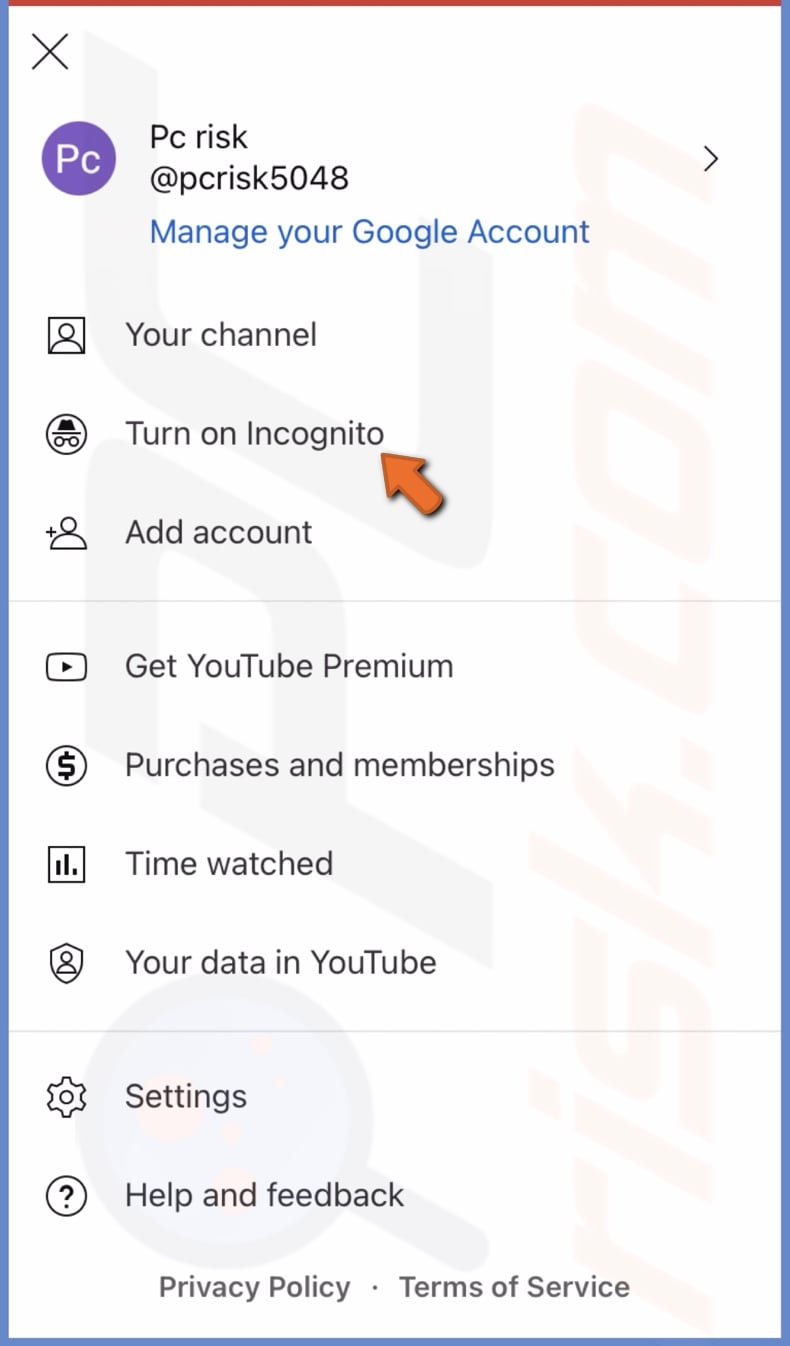Select the @pcrisk5048 account name
The height and width of the screenshot is (1346, 790).
(x=250, y=178)
